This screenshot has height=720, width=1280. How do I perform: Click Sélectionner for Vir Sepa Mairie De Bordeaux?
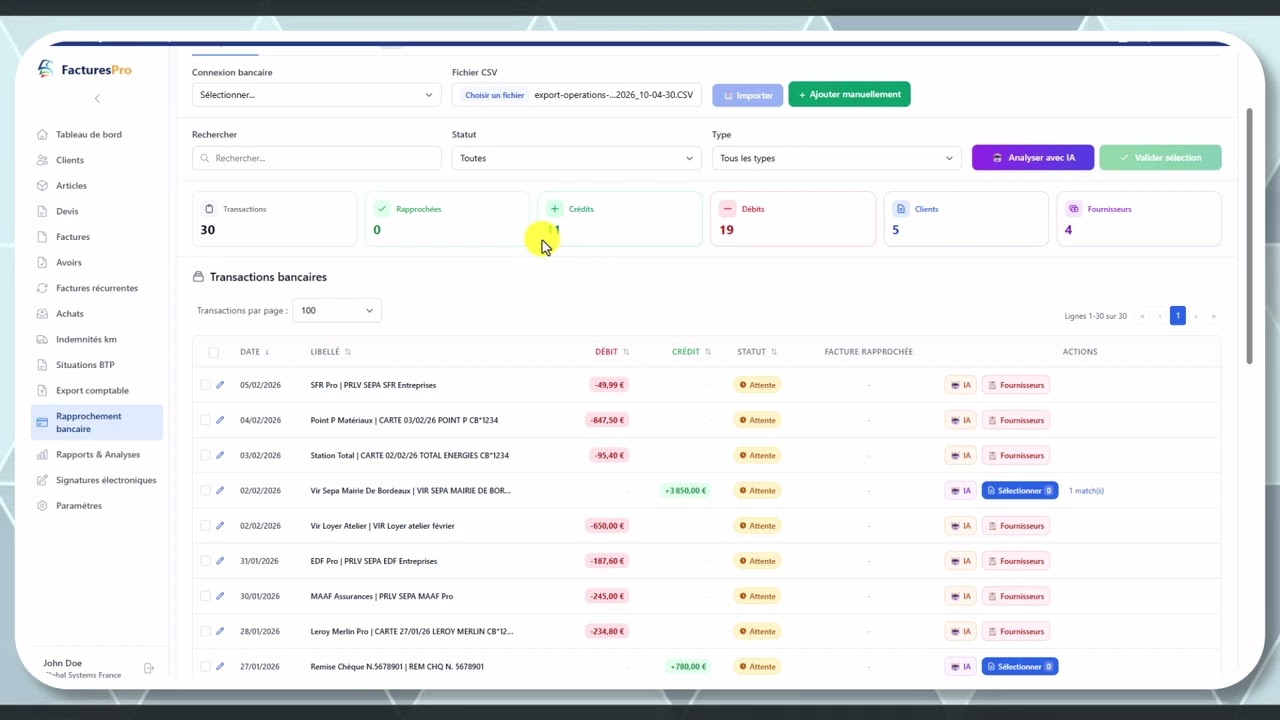coord(1020,490)
